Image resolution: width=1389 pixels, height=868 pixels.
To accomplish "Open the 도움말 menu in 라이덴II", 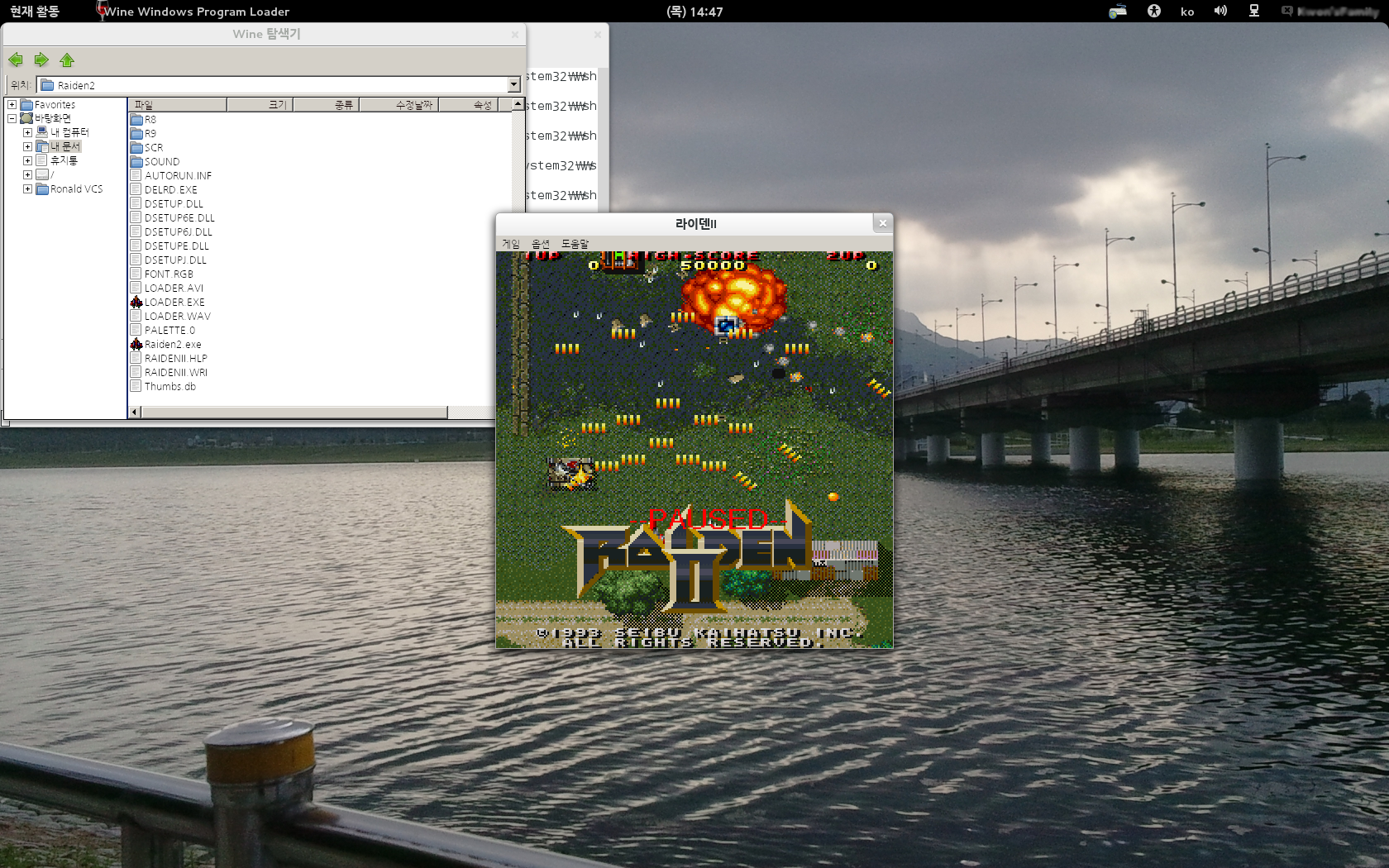I will (x=575, y=244).
